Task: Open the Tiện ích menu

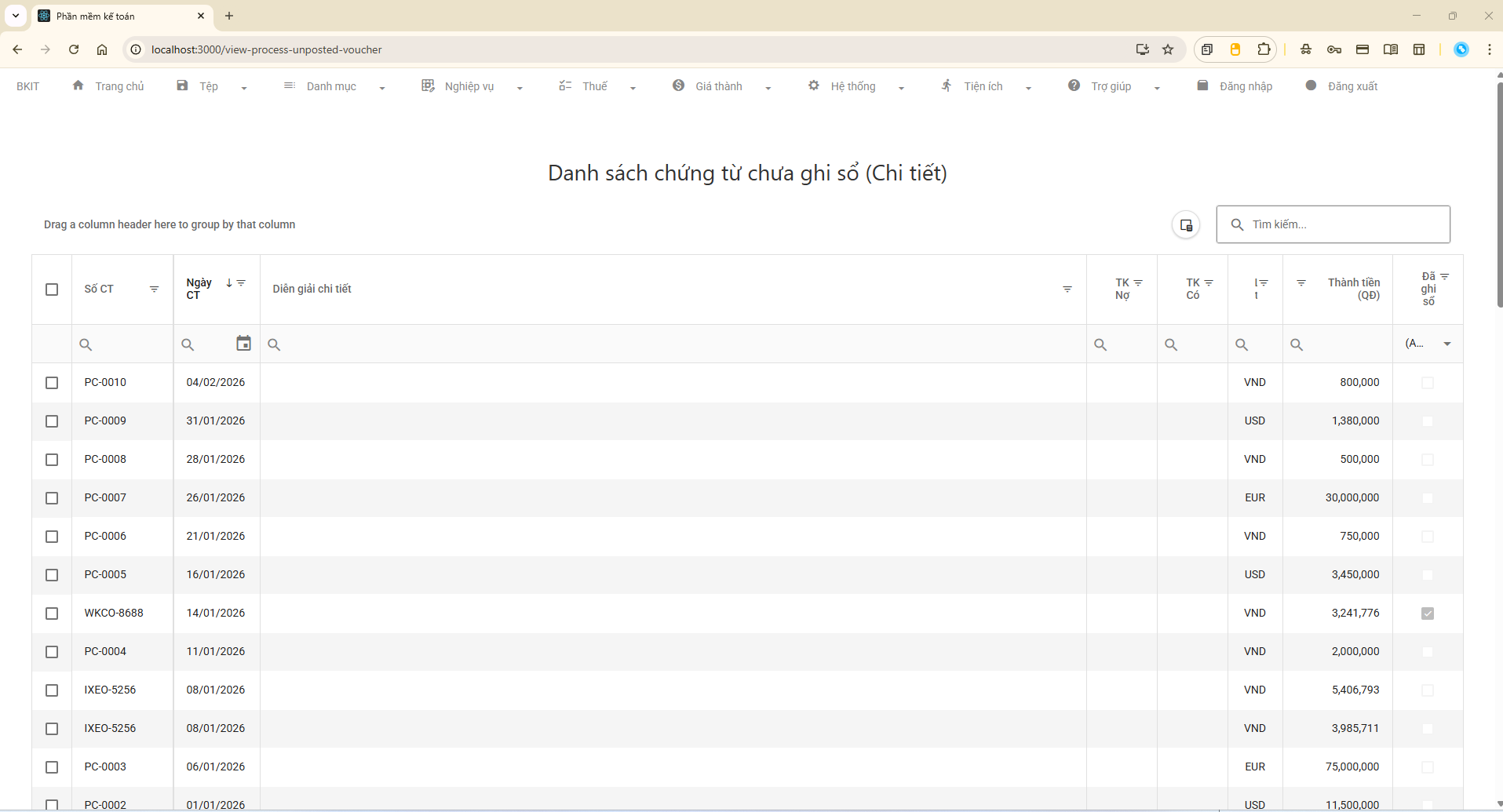Action: tap(983, 86)
